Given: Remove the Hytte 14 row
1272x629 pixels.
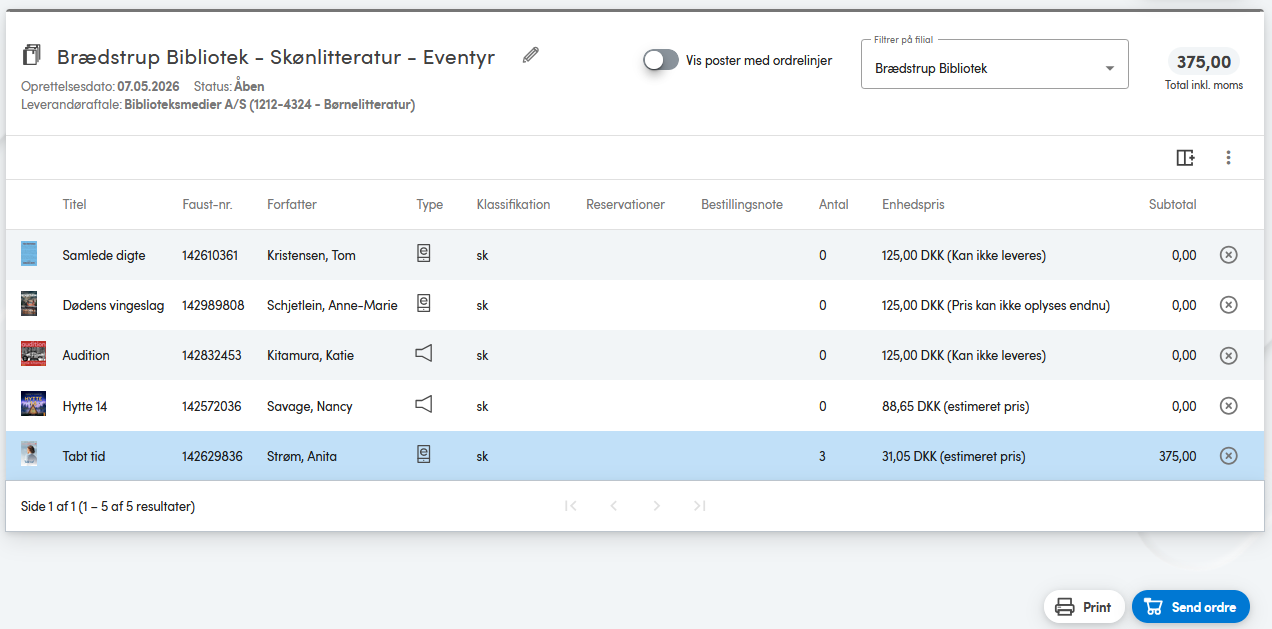Looking at the screenshot, I should click(x=1229, y=405).
